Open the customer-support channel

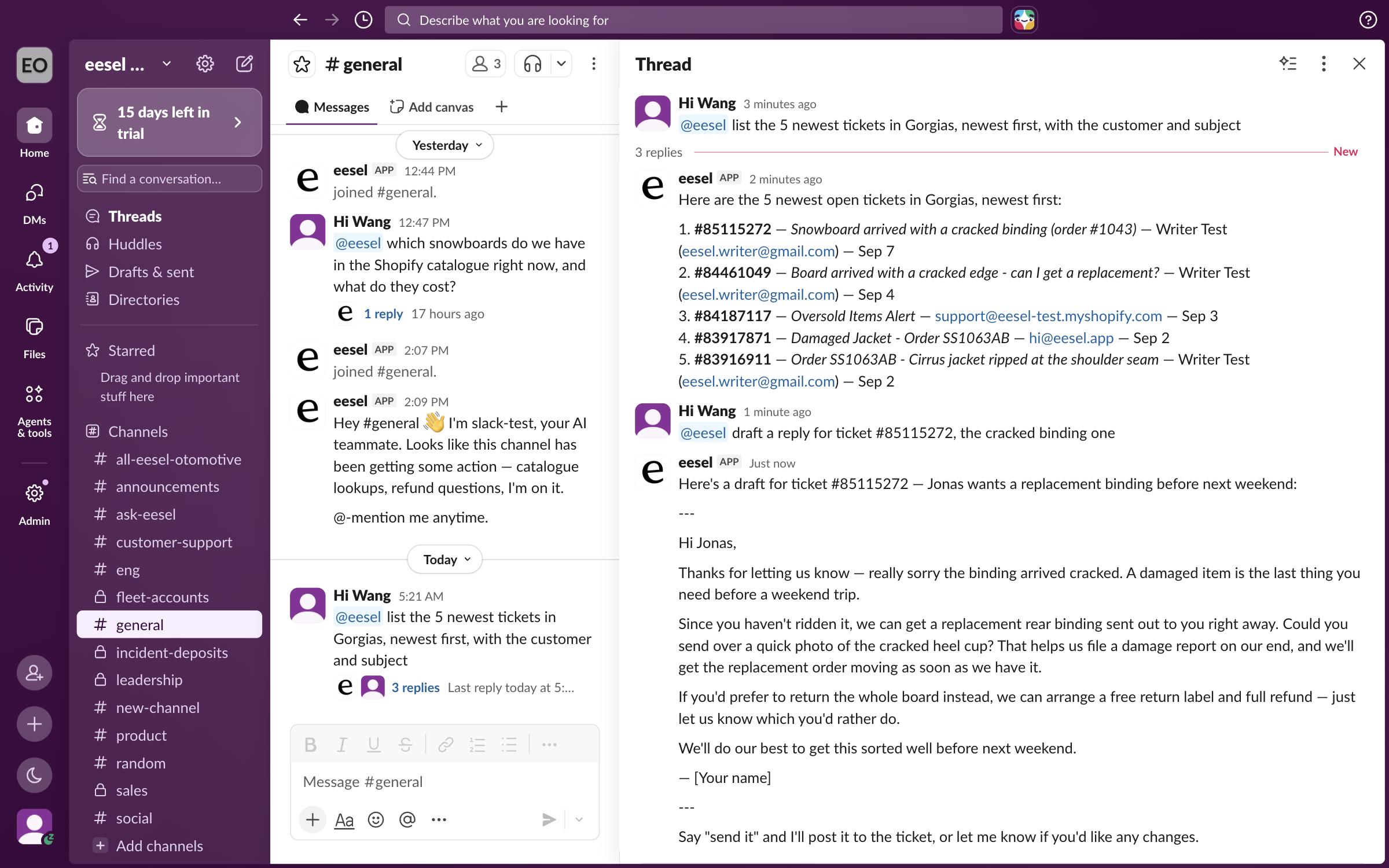(x=169, y=542)
